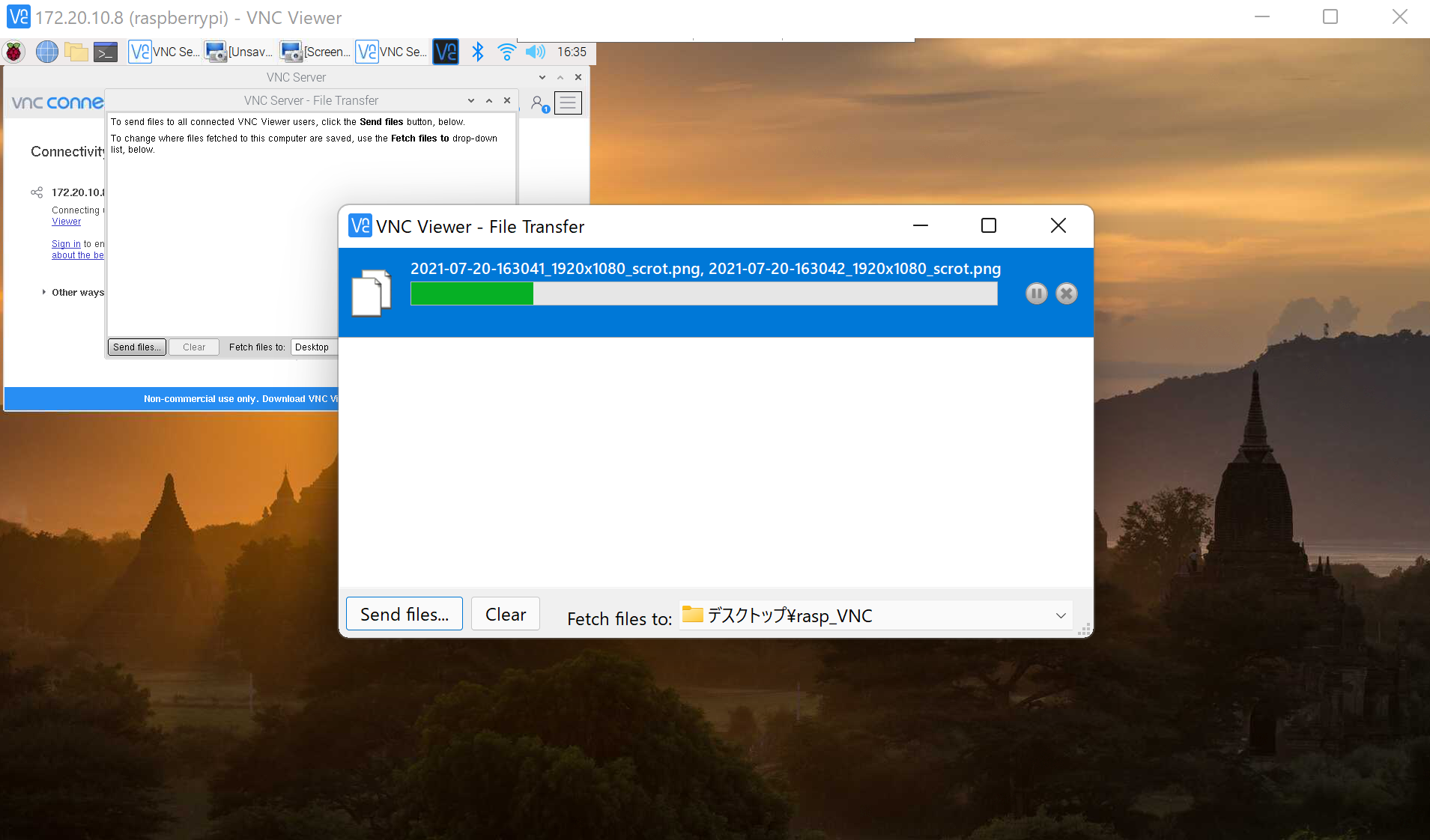Click the green transfer progress bar
Screen dimensions: 1430x840
point(471,293)
